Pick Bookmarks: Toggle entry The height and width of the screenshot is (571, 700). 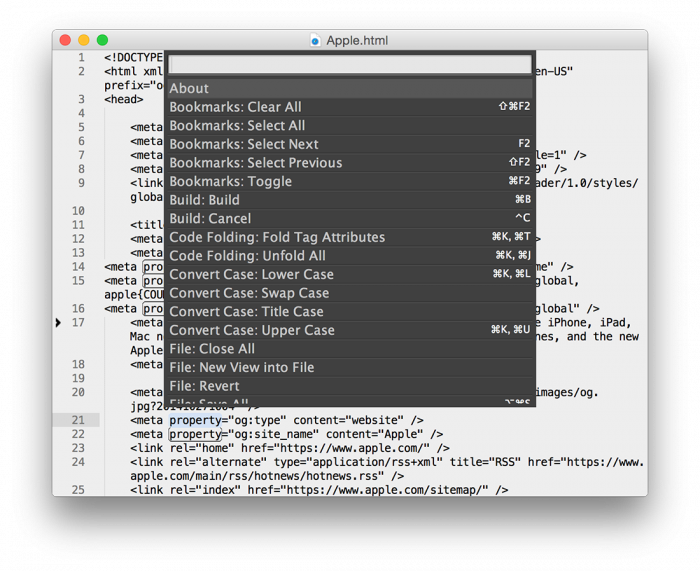350,182
